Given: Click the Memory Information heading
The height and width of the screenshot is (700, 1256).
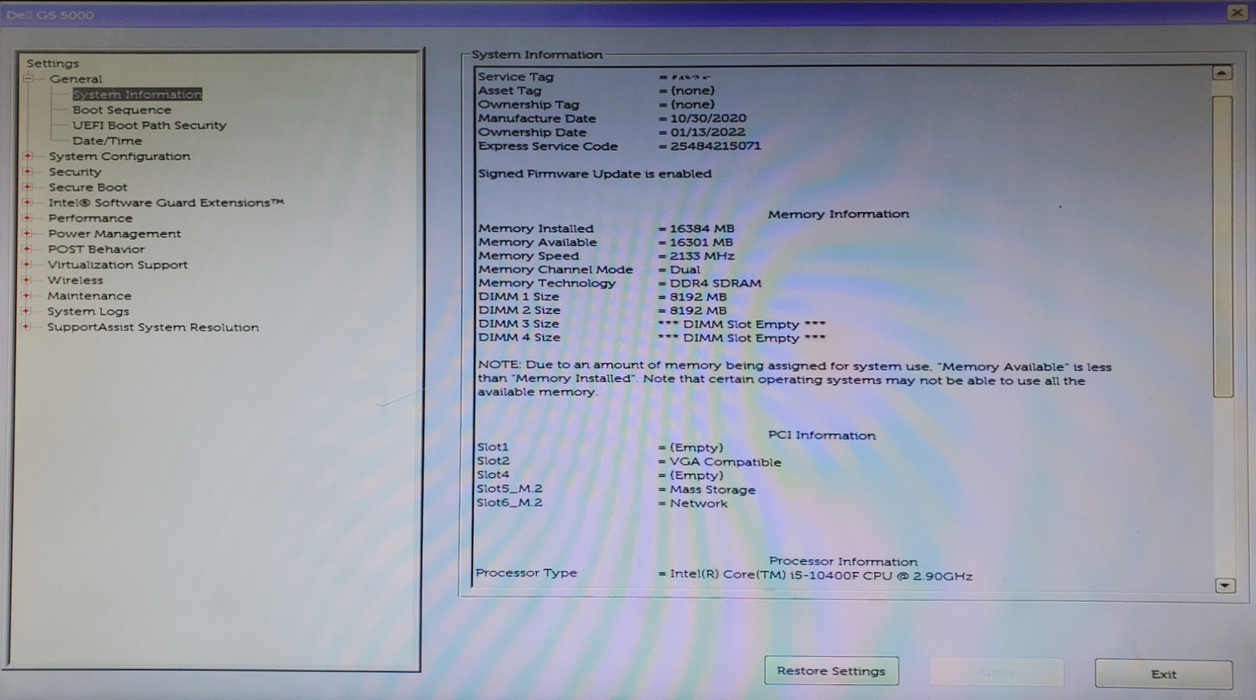Looking at the screenshot, I should coord(838,214).
